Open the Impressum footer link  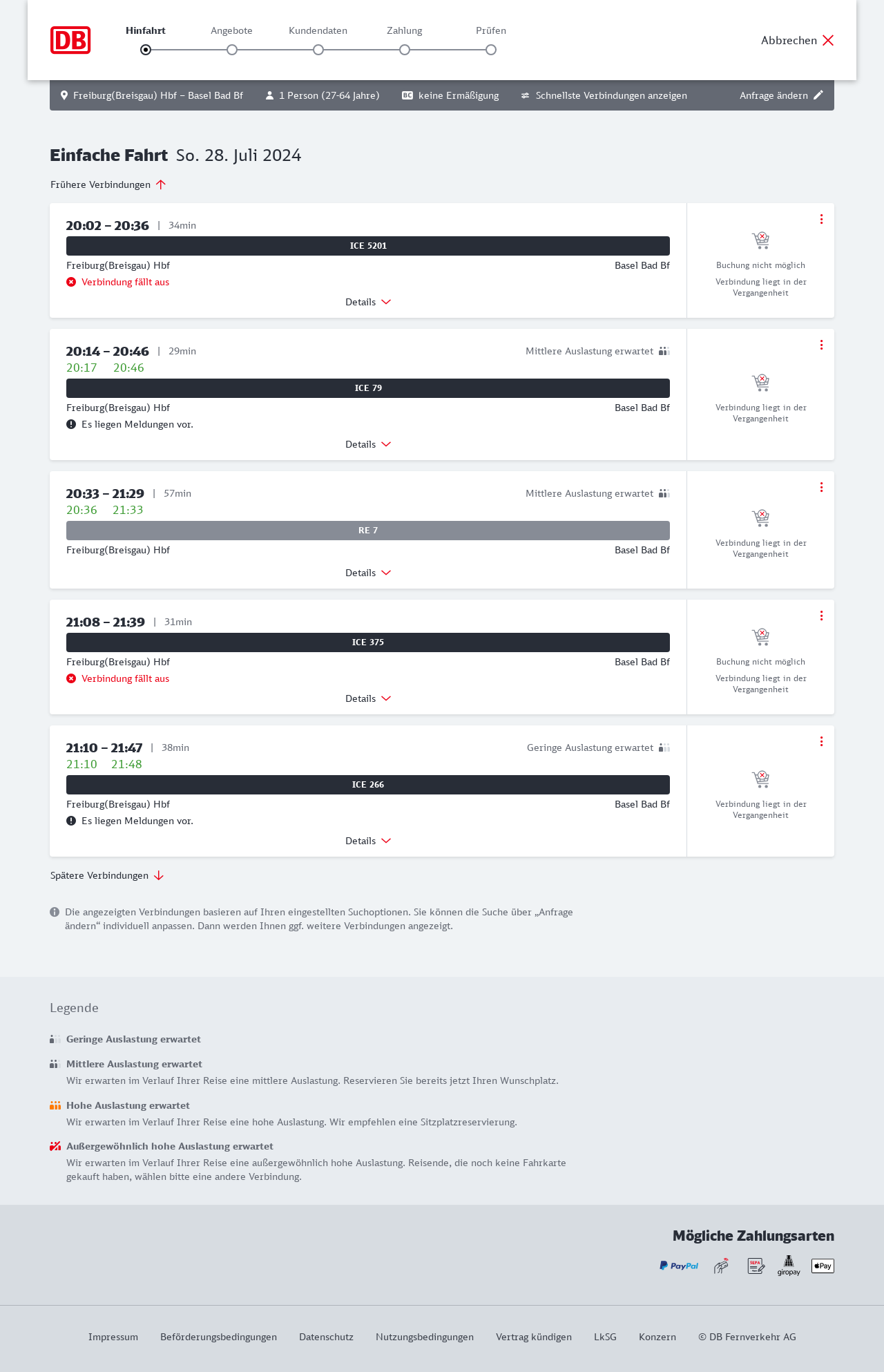pos(113,1337)
